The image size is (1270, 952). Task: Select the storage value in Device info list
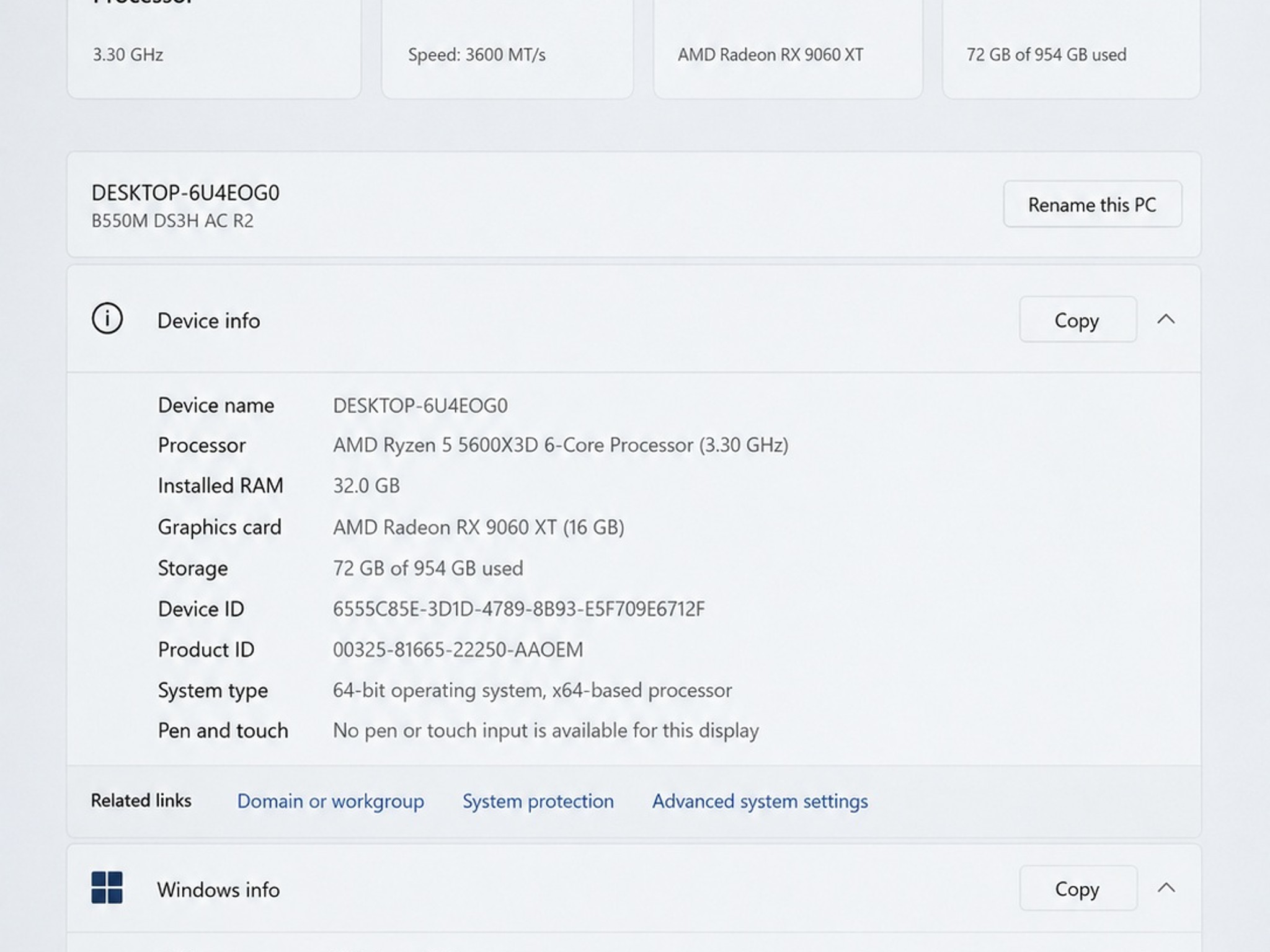click(428, 568)
